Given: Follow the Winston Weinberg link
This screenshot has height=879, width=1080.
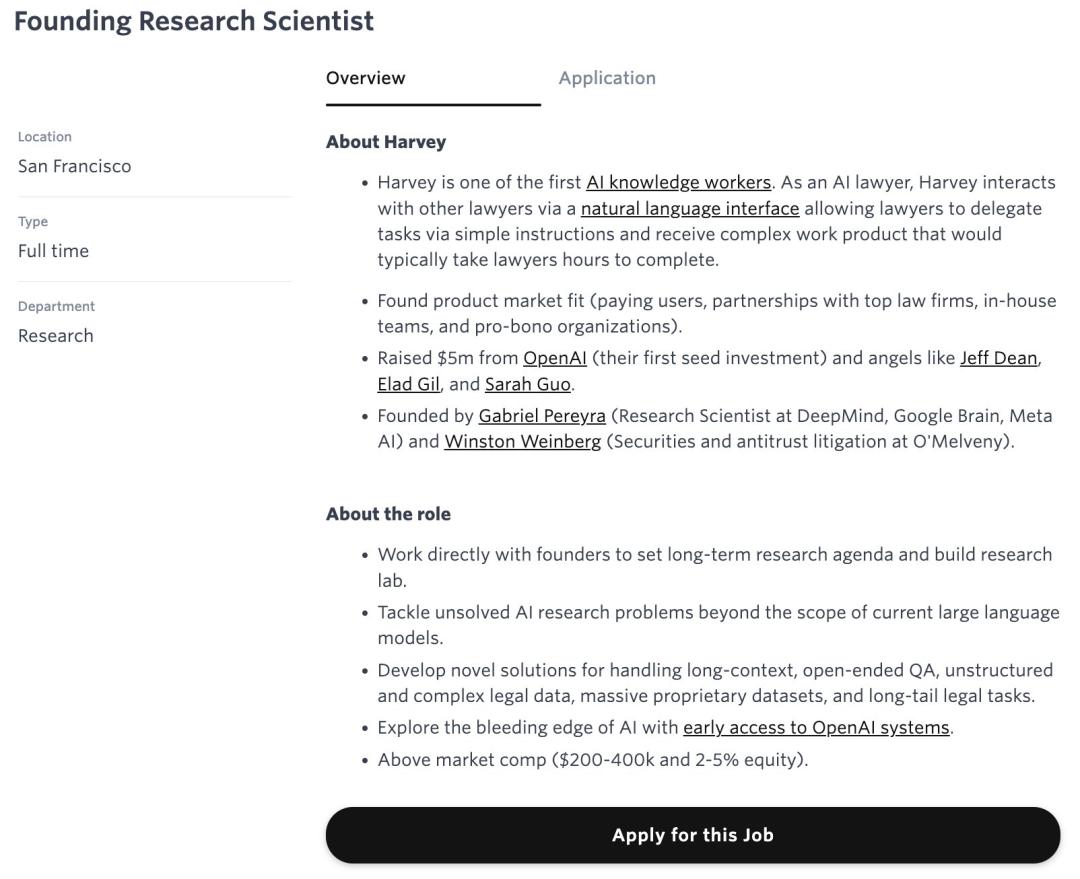Looking at the screenshot, I should 522,441.
